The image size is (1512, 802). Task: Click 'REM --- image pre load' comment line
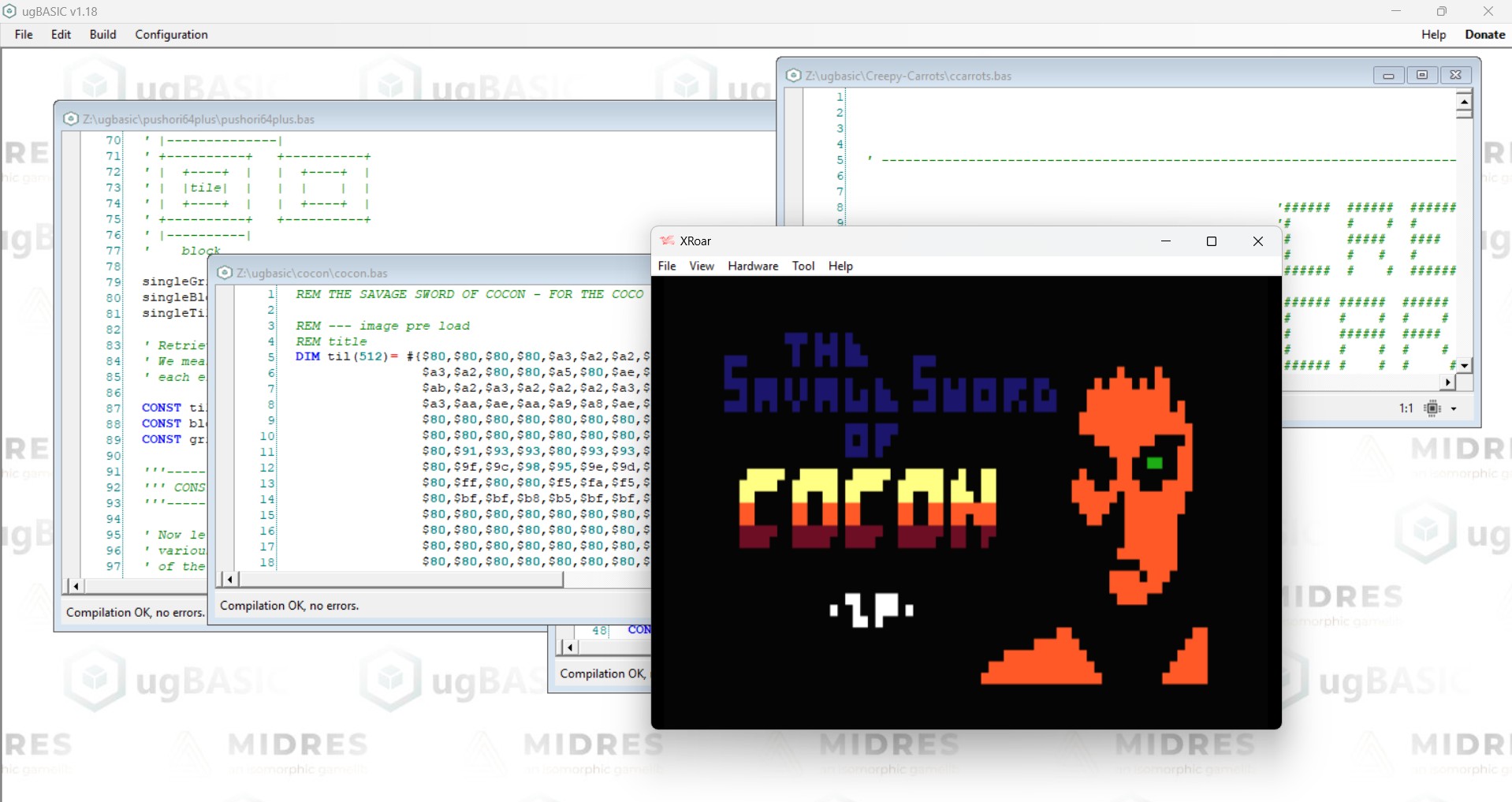382,326
